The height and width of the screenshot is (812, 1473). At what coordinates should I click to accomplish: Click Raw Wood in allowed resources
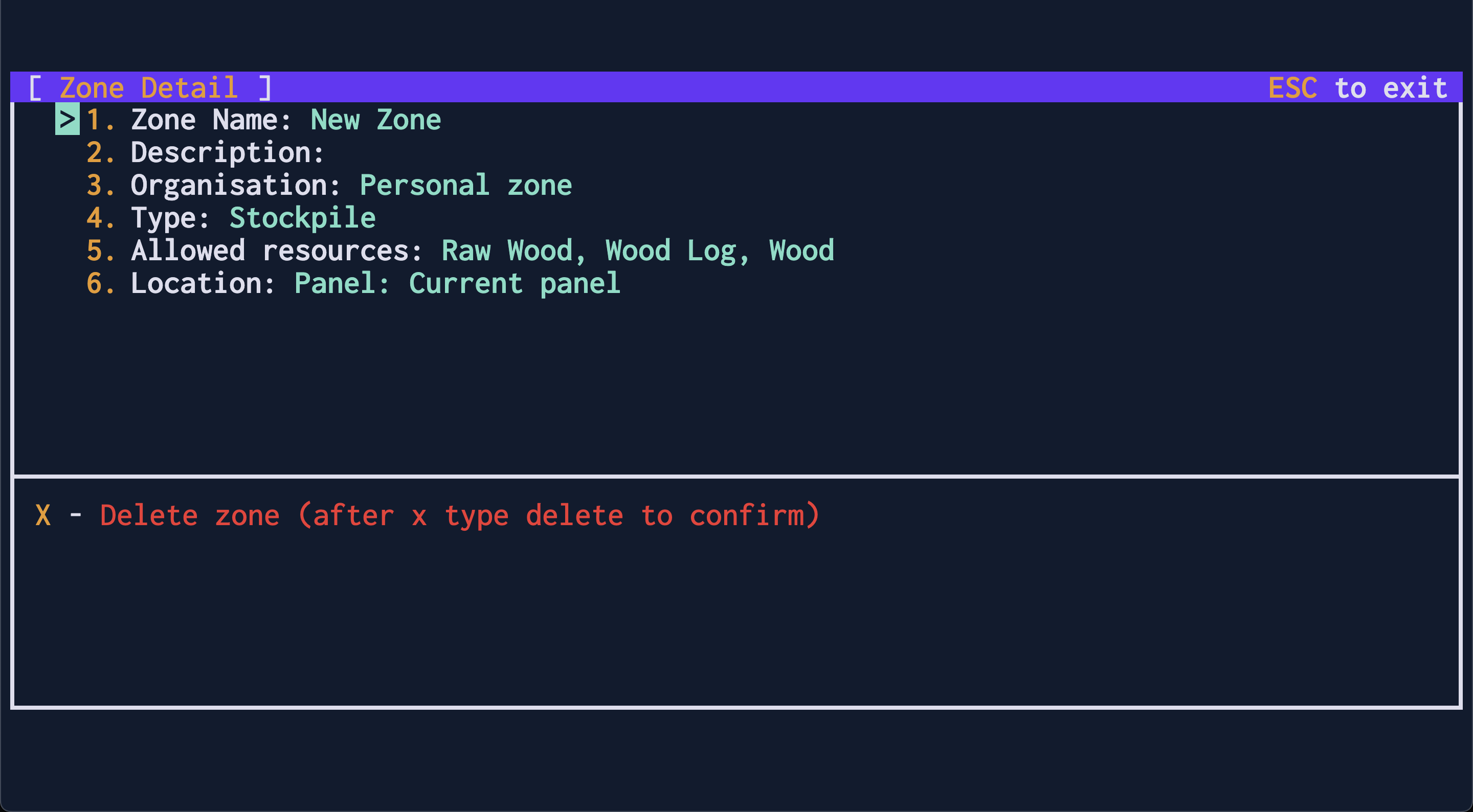point(509,250)
